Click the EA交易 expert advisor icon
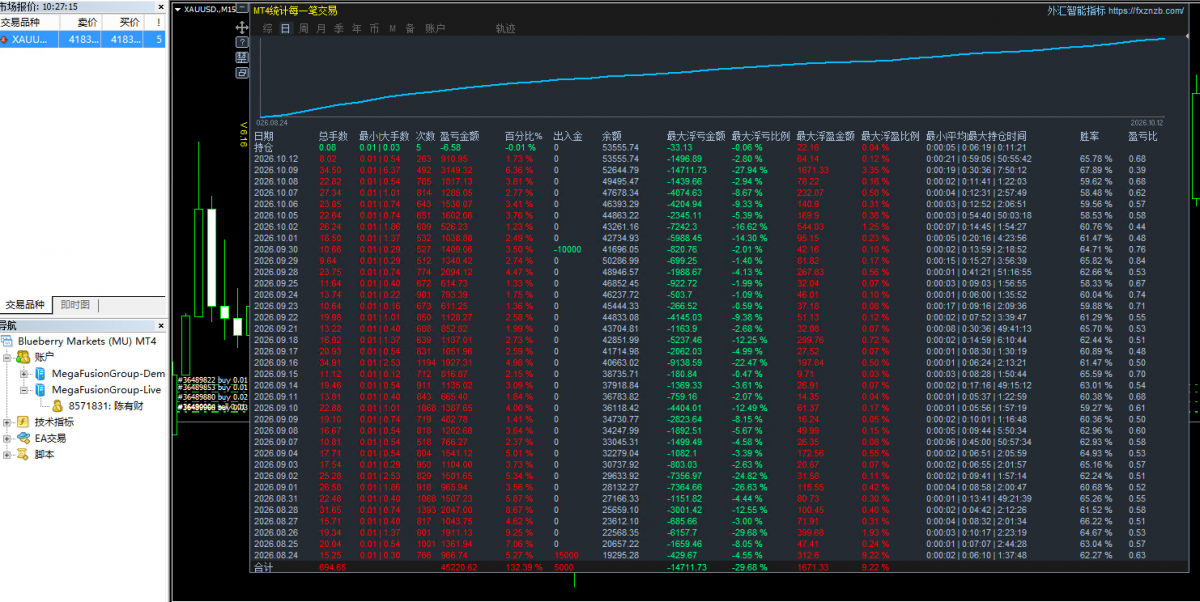 [x=25, y=438]
